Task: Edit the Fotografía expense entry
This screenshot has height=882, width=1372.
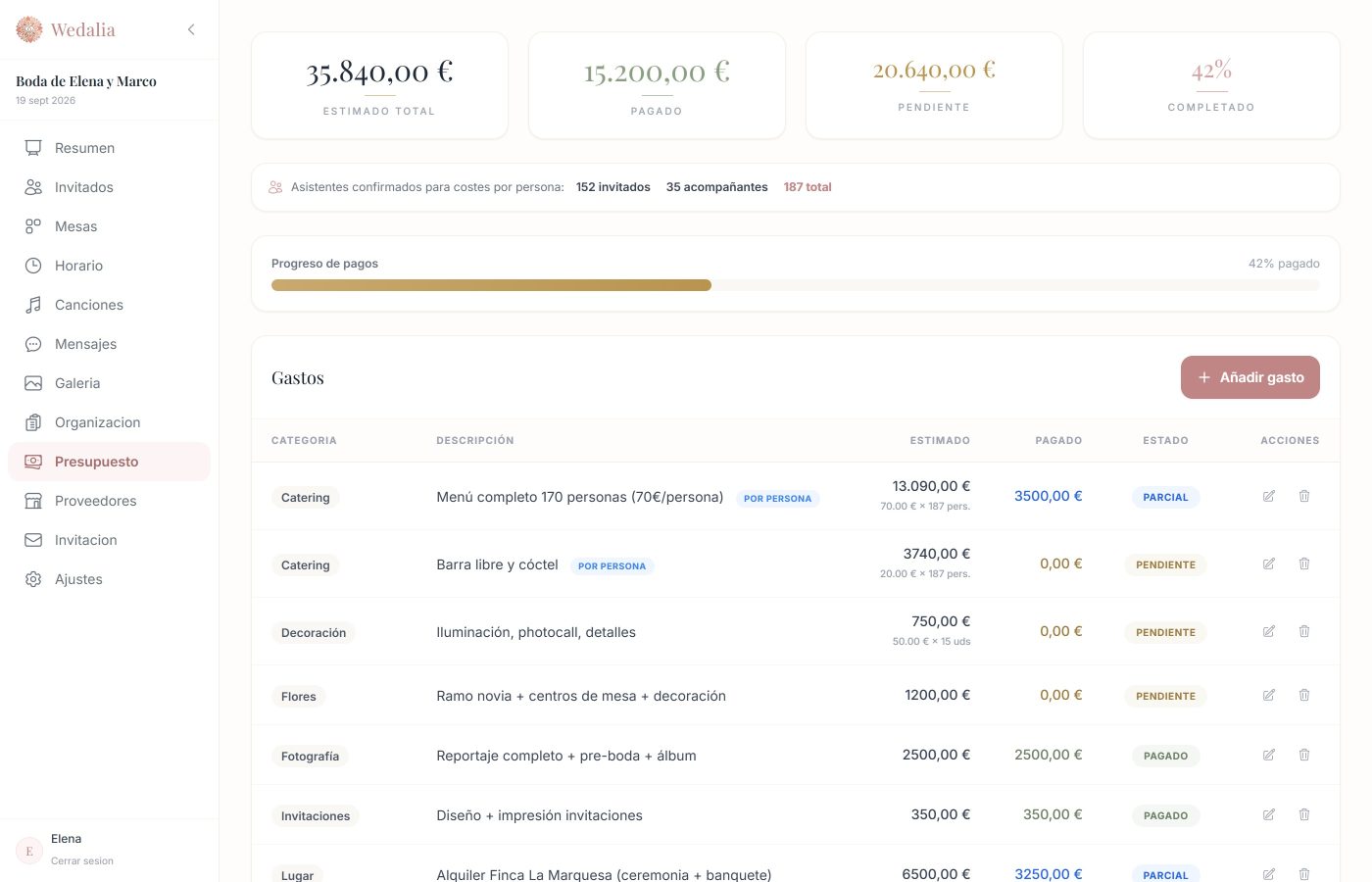Action: (x=1269, y=755)
